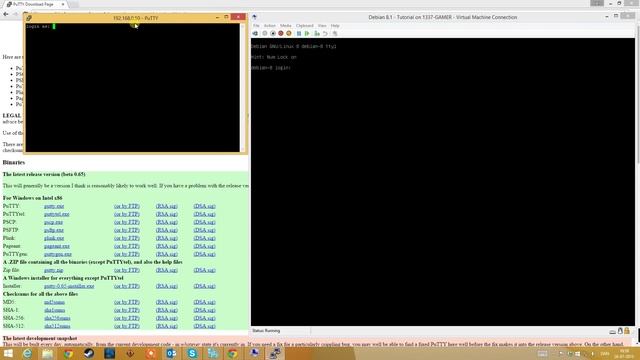Click the 'Binaries' heading text
Screen dimensions: 640x360
coord(14,162)
